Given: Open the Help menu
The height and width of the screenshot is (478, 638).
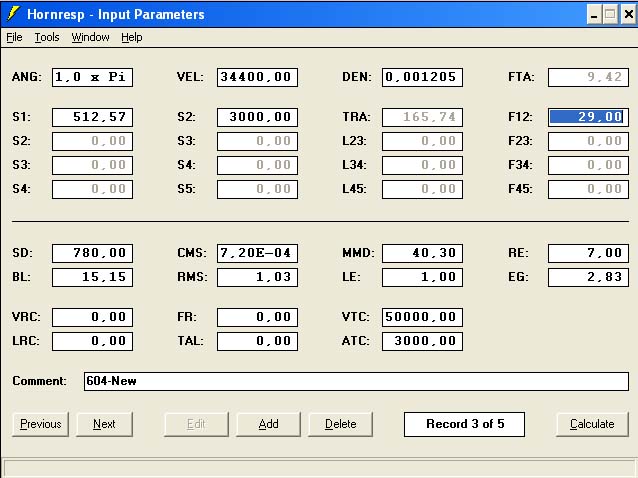Looking at the screenshot, I should [132, 37].
